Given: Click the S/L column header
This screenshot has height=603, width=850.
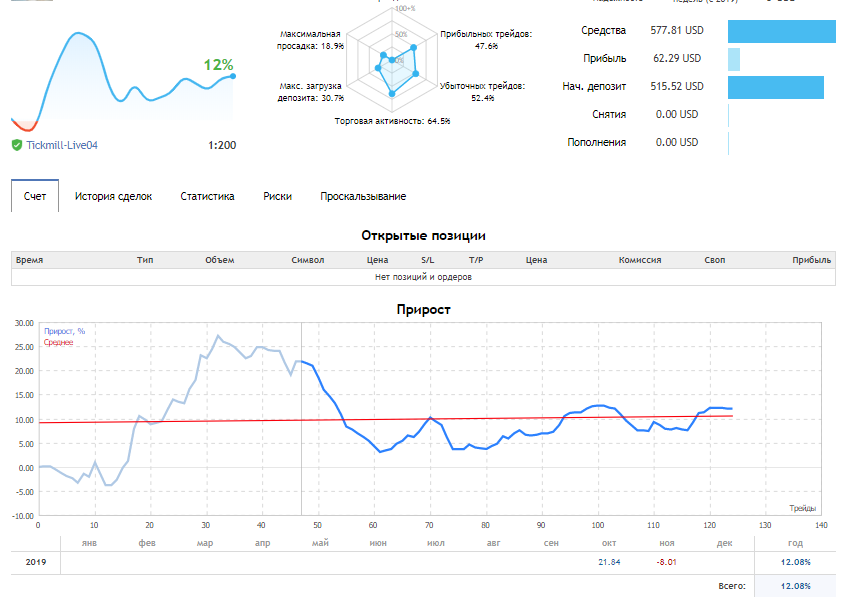Looking at the screenshot, I should click(427, 260).
